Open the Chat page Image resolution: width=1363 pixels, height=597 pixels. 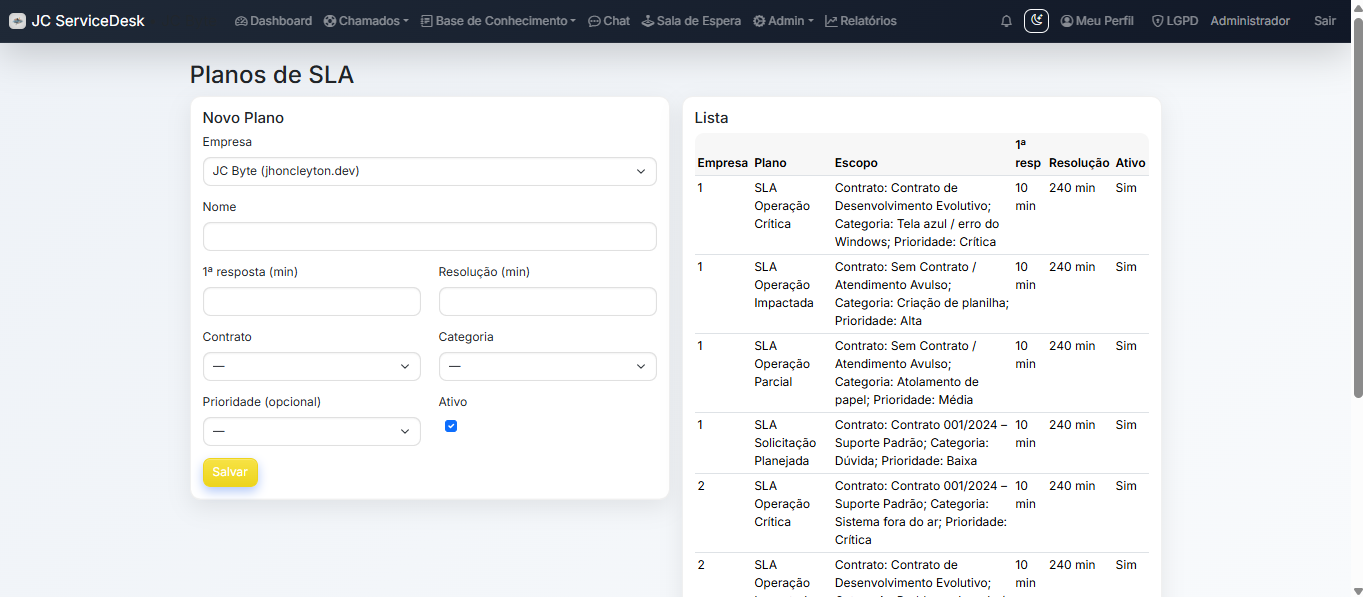(x=609, y=21)
